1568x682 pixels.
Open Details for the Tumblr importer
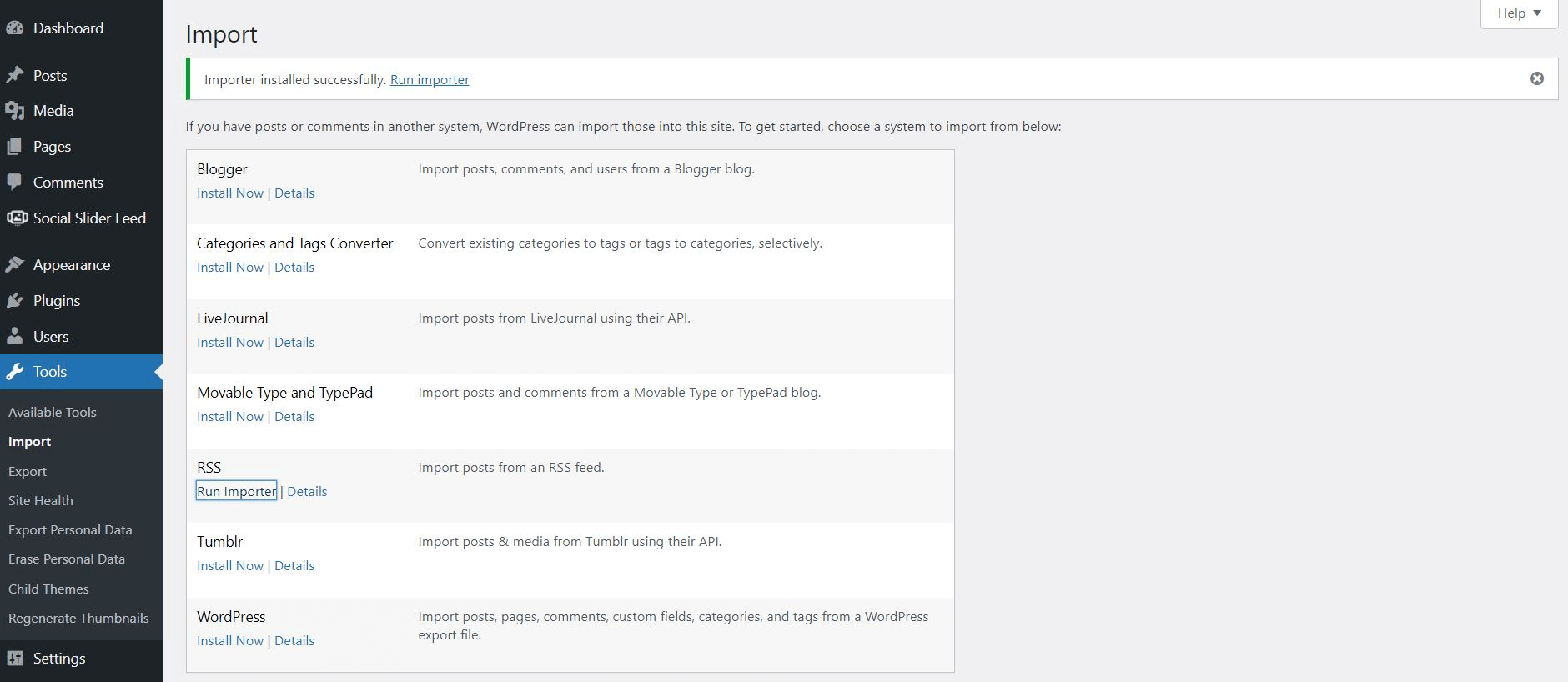[x=294, y=565]
